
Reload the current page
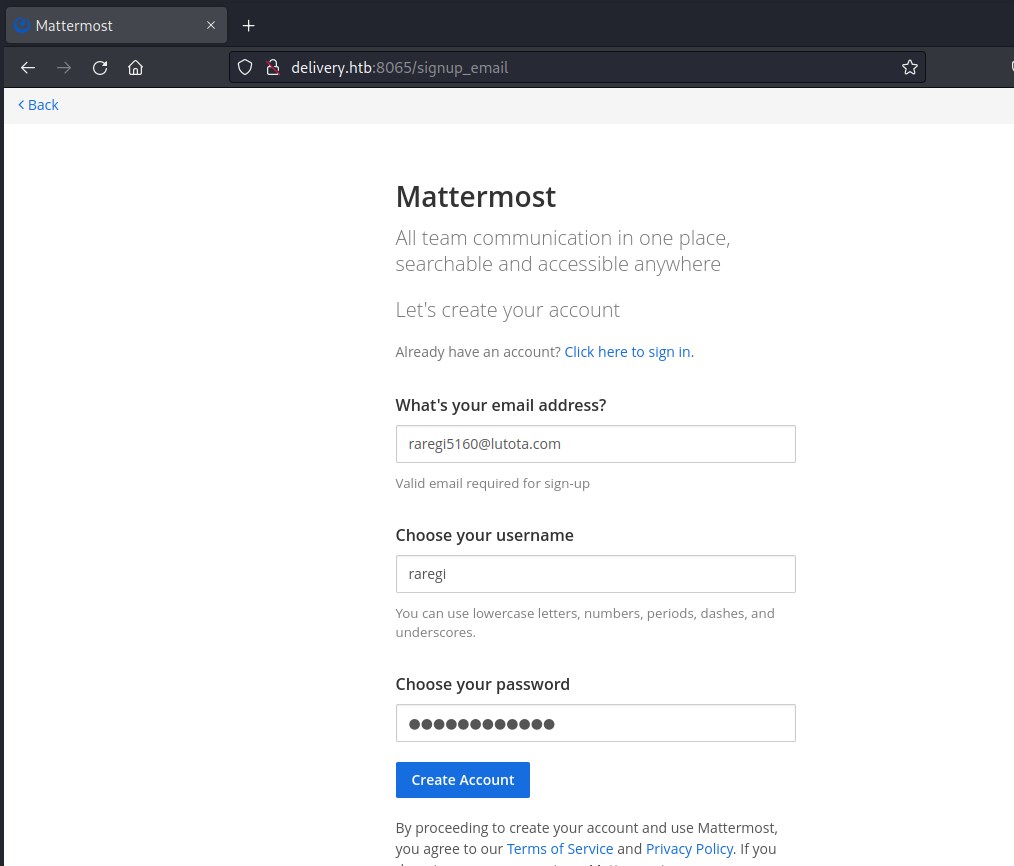click(x=100, y=68)
